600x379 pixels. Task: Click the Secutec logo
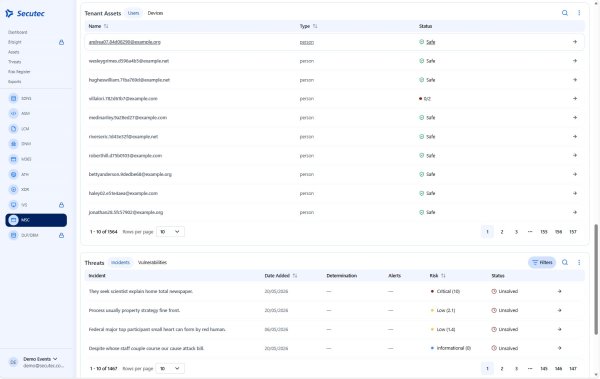click(x=25, y=13)
